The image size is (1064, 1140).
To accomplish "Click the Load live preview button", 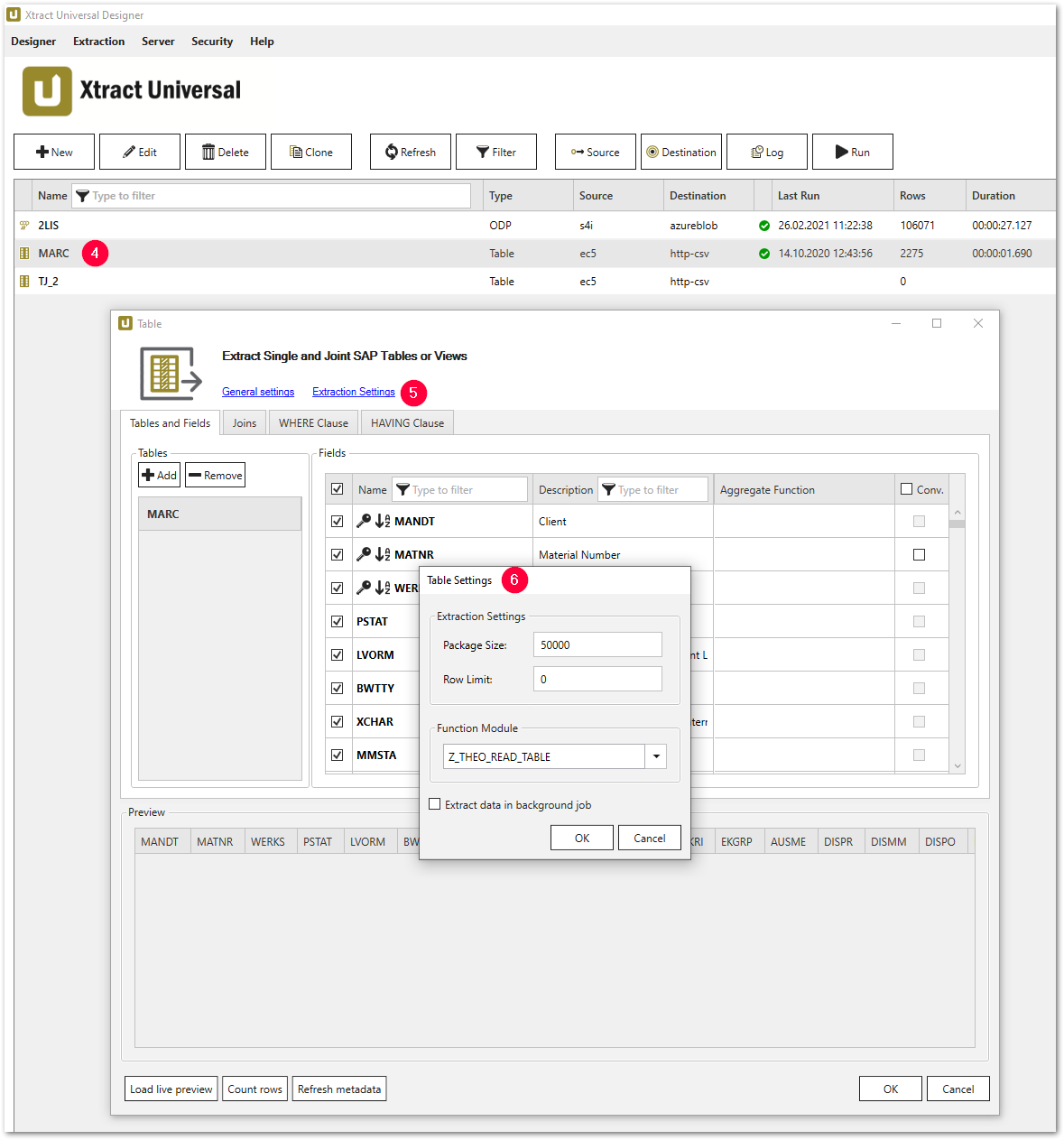I will coord(171,1089).
